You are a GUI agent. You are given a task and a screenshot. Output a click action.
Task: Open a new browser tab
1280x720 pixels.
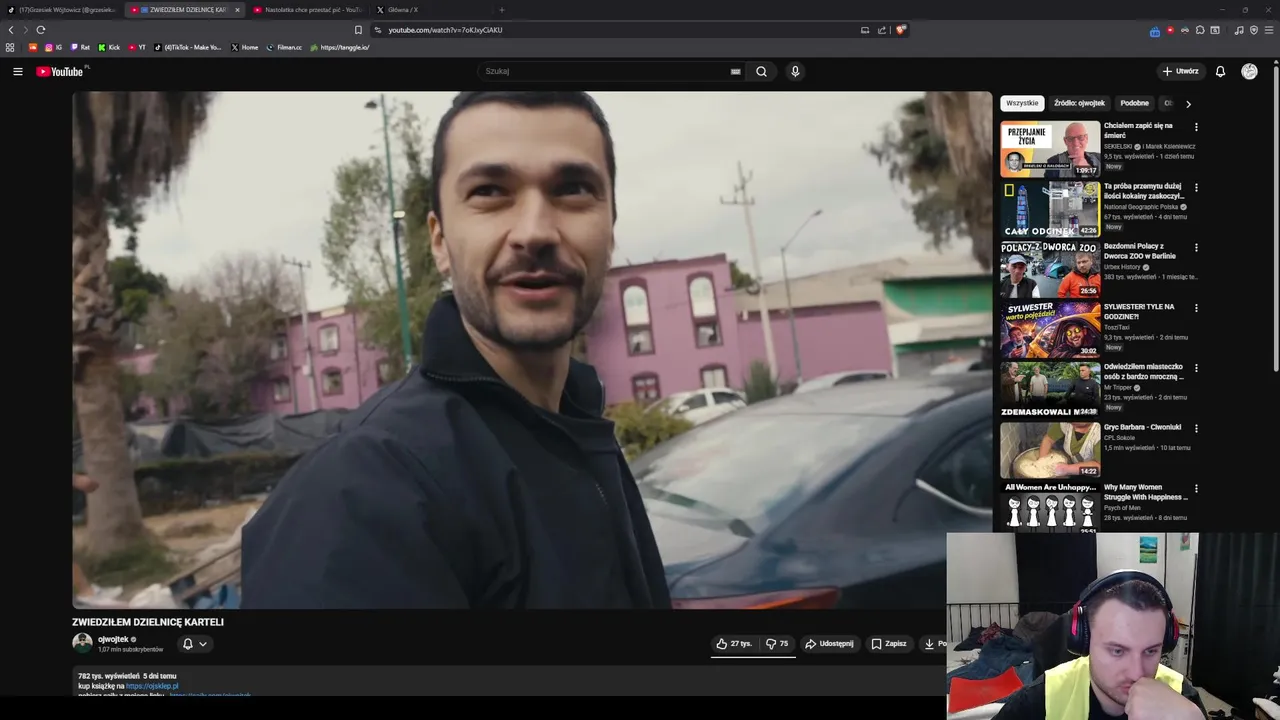(x=501, y=10)
